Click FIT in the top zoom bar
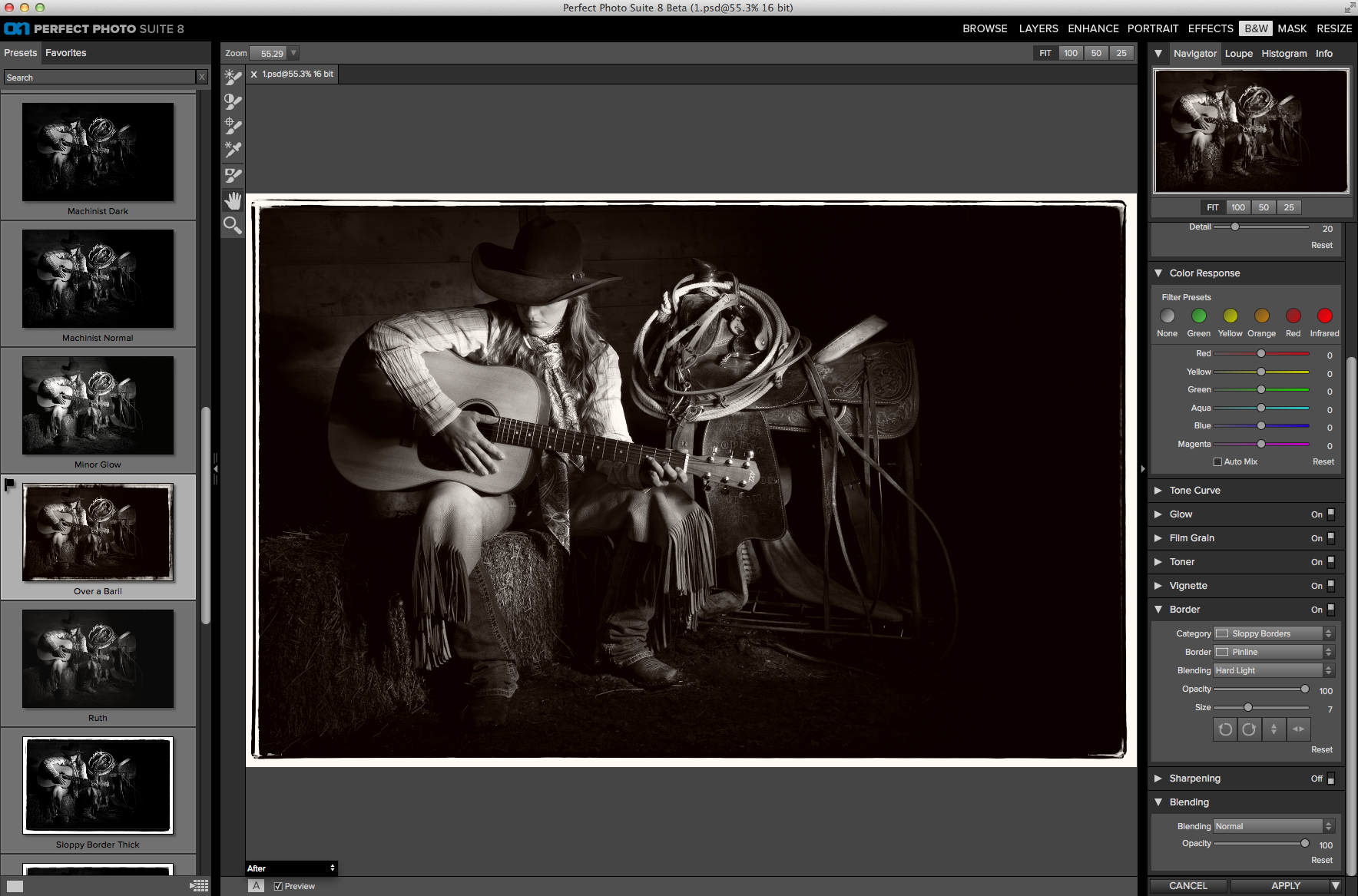 click(1045, 53)
